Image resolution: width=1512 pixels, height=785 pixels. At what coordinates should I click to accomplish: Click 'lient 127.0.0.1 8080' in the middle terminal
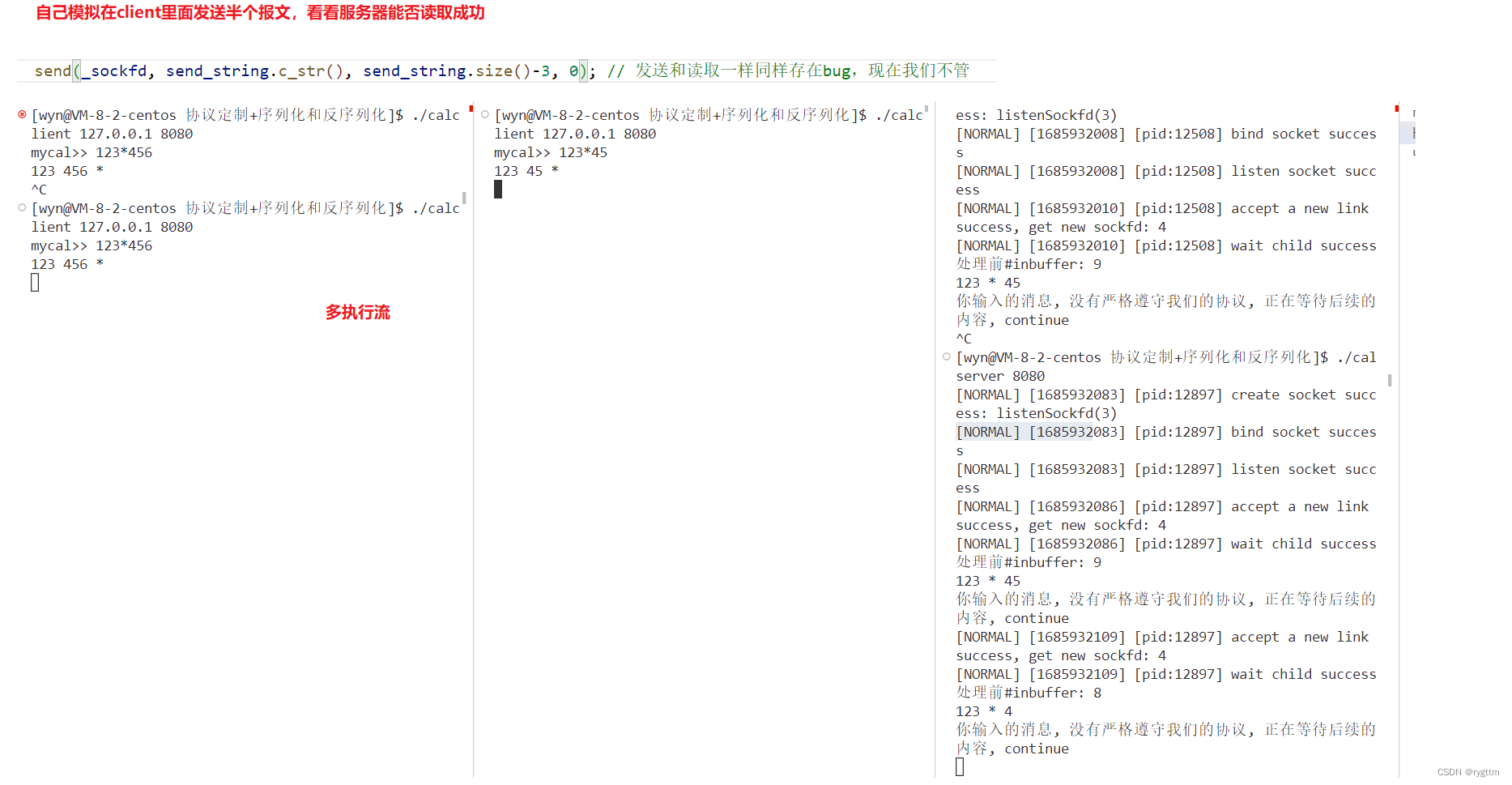click(575, 134)
